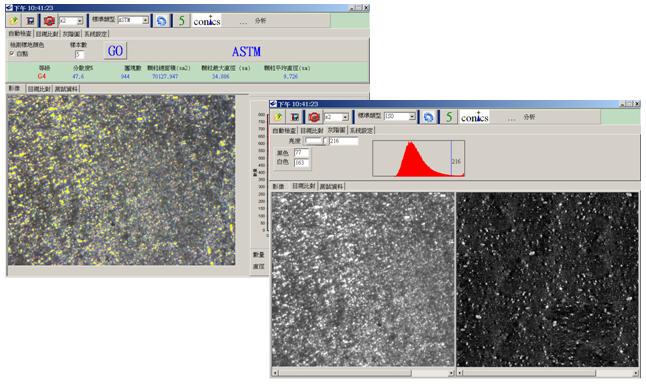Click the save disk icon in ISO window

pyautogui.click(x=295, y=117)
